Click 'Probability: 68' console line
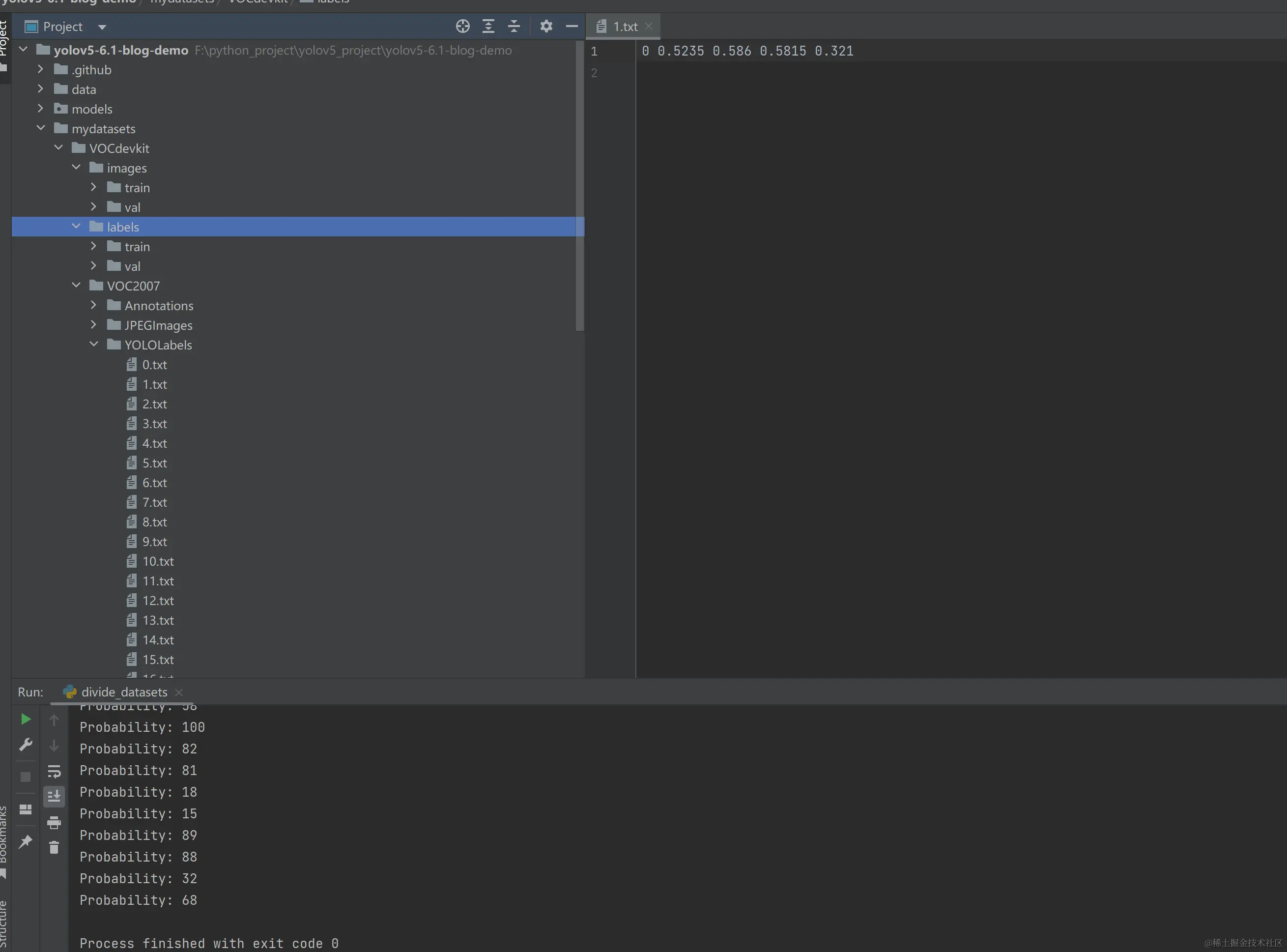This screenshot has width=1287, height=952. (x=138, y=899)
